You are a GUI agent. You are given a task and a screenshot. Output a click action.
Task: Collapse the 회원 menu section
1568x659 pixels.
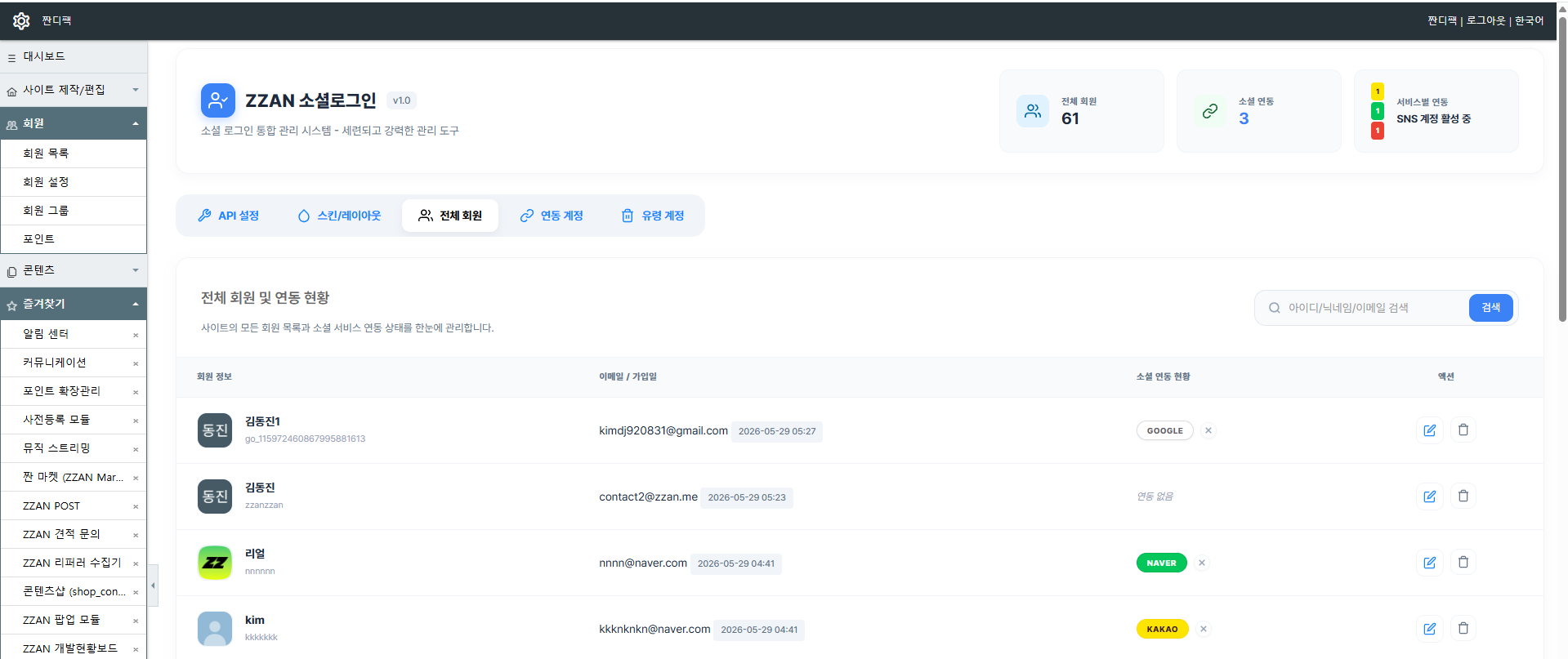pyautogui.click(x=74, y=123)
